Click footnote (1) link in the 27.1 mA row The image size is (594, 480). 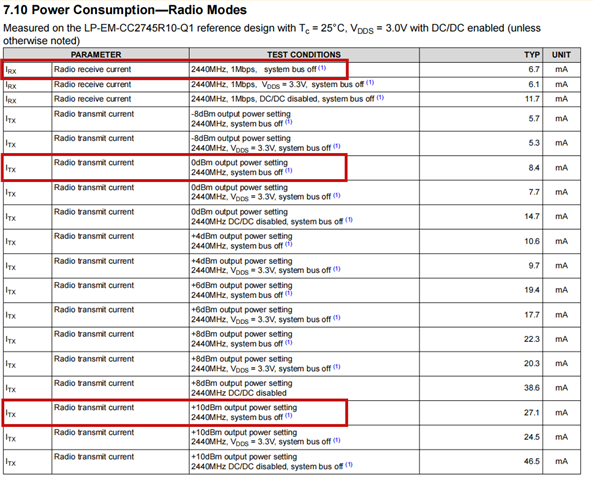tap(288, 416)
